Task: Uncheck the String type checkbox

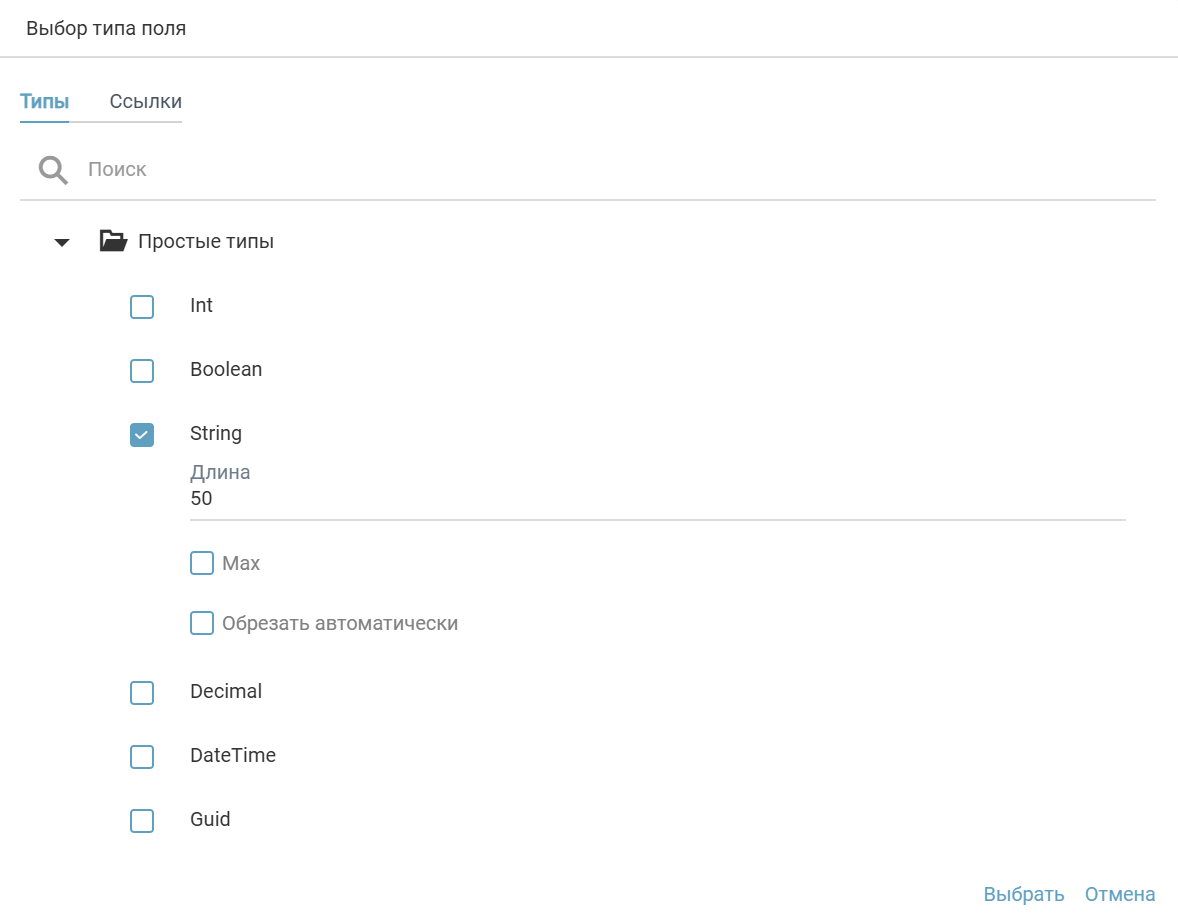Action: click(x=142, y=435)
